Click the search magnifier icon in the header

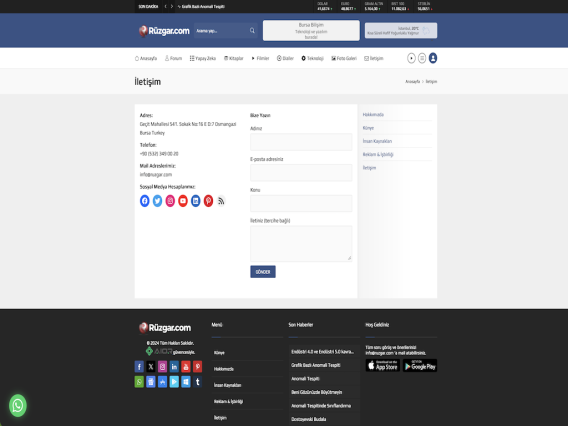252,30
